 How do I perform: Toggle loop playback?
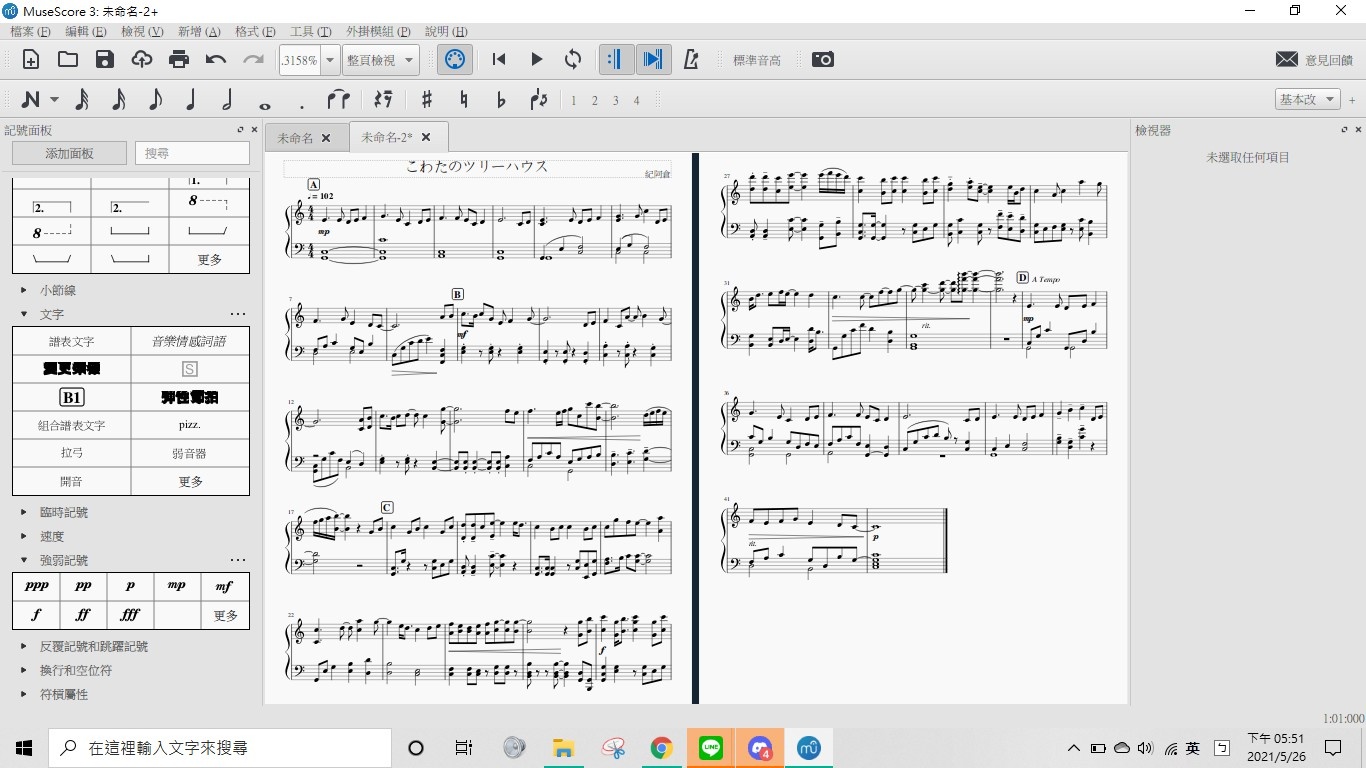coord(573,59)
